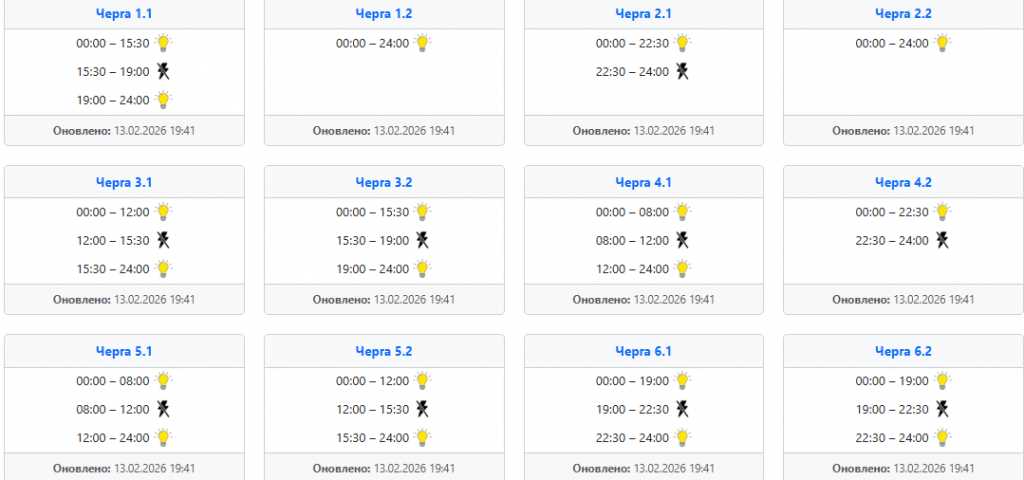This screenshot has width=1024, height=480.
Task: Click the power-off icon in Черга 2.1
Action: (x=682, y=71)
